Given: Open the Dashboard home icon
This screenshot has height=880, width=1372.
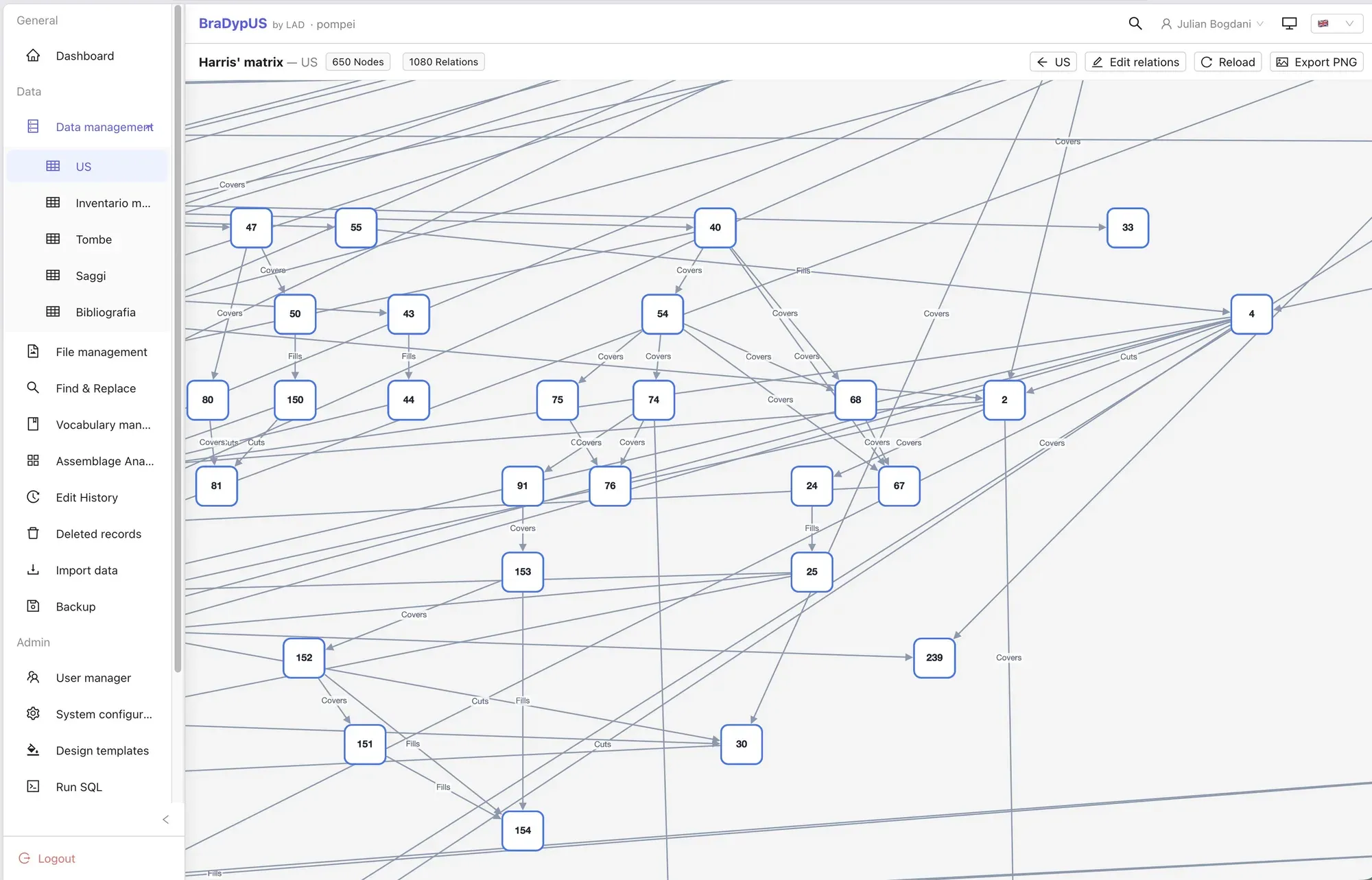Looking at the screenshot, I should tap(33, 56).
